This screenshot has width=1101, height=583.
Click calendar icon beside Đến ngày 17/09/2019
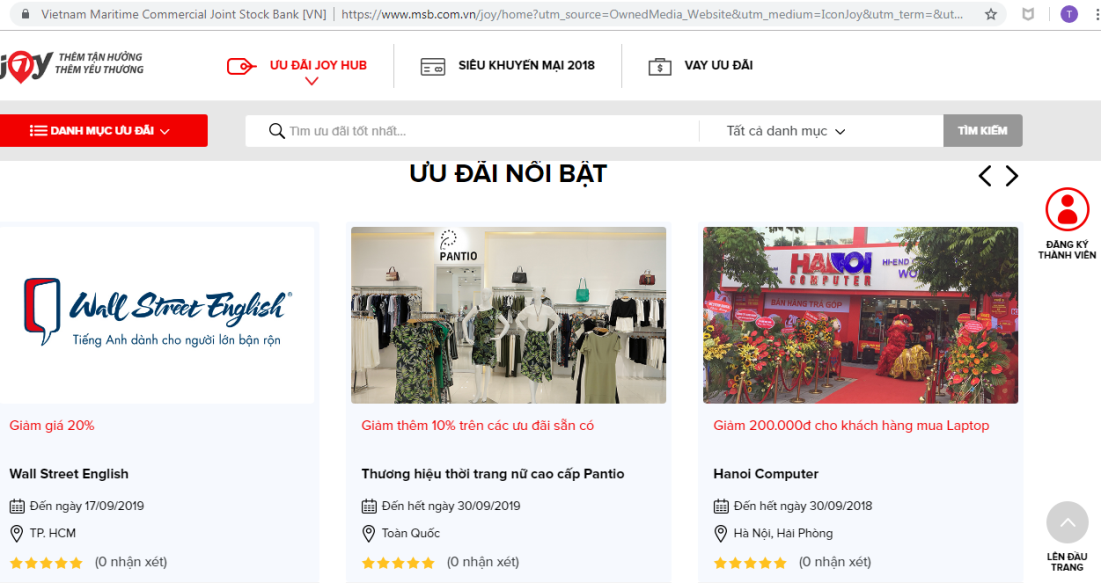click(x=17, y=506)
